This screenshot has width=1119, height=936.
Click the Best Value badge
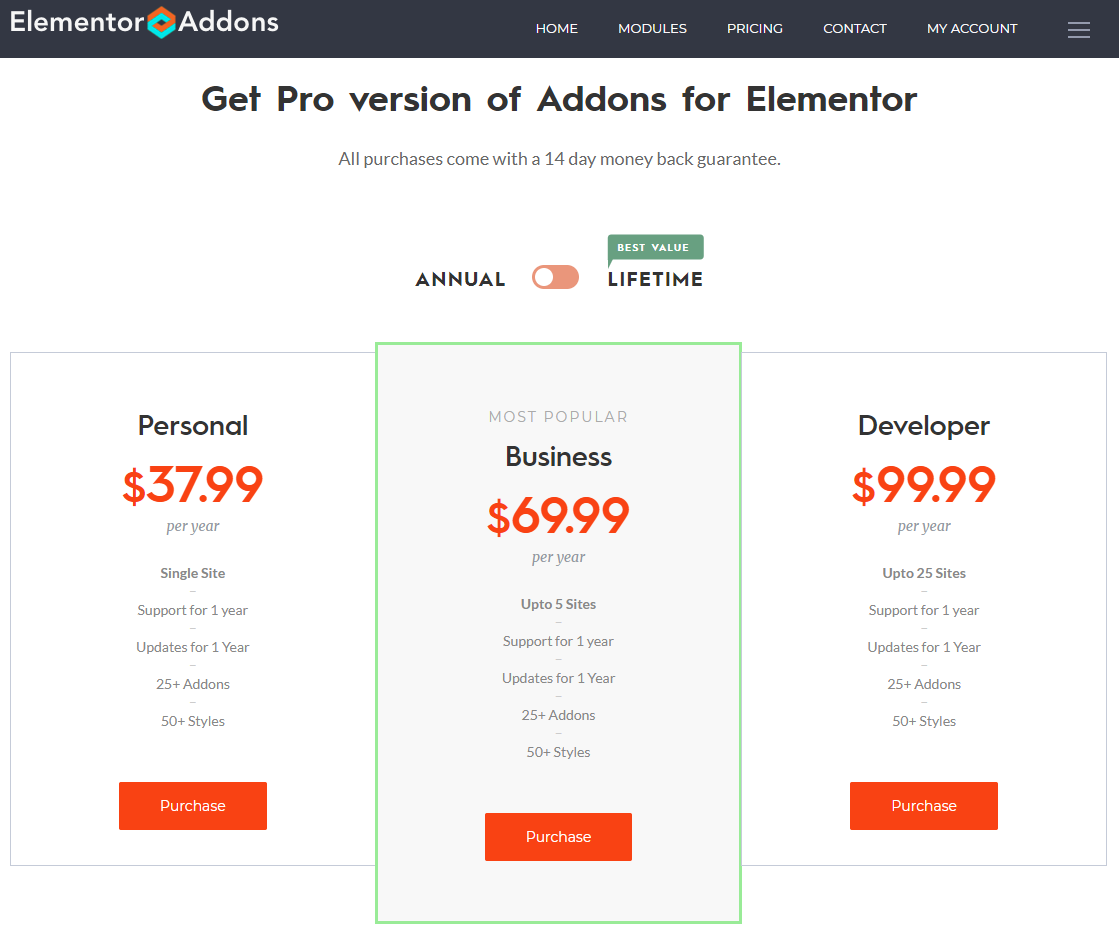click(654, 247)
